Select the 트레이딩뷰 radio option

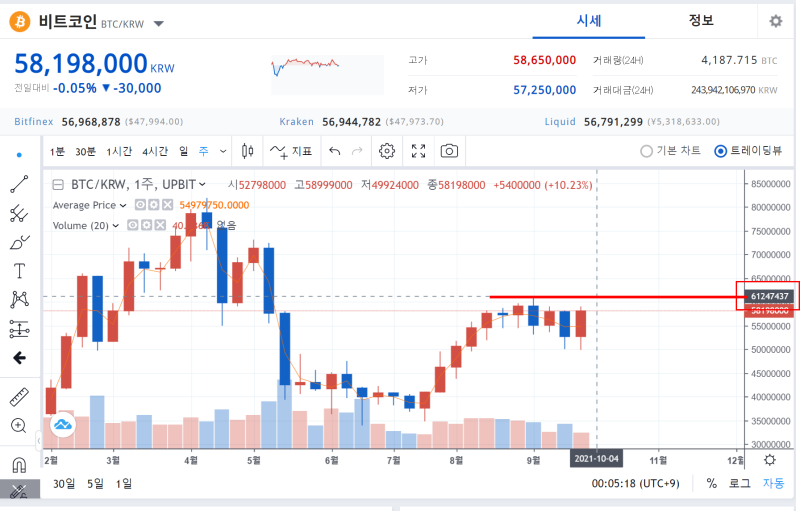pos(748,151)
